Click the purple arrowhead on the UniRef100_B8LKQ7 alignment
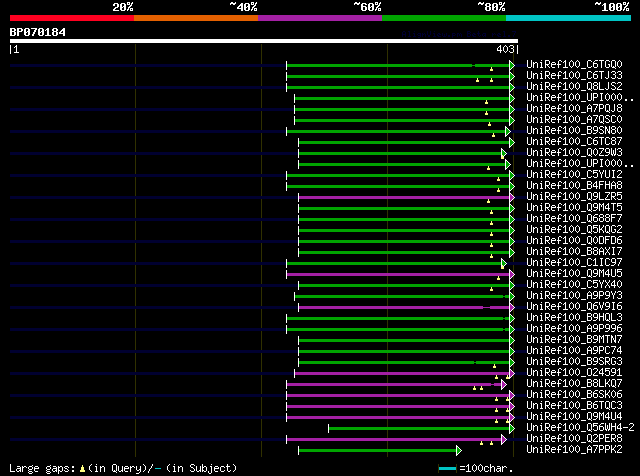 [x=504, y=385]
